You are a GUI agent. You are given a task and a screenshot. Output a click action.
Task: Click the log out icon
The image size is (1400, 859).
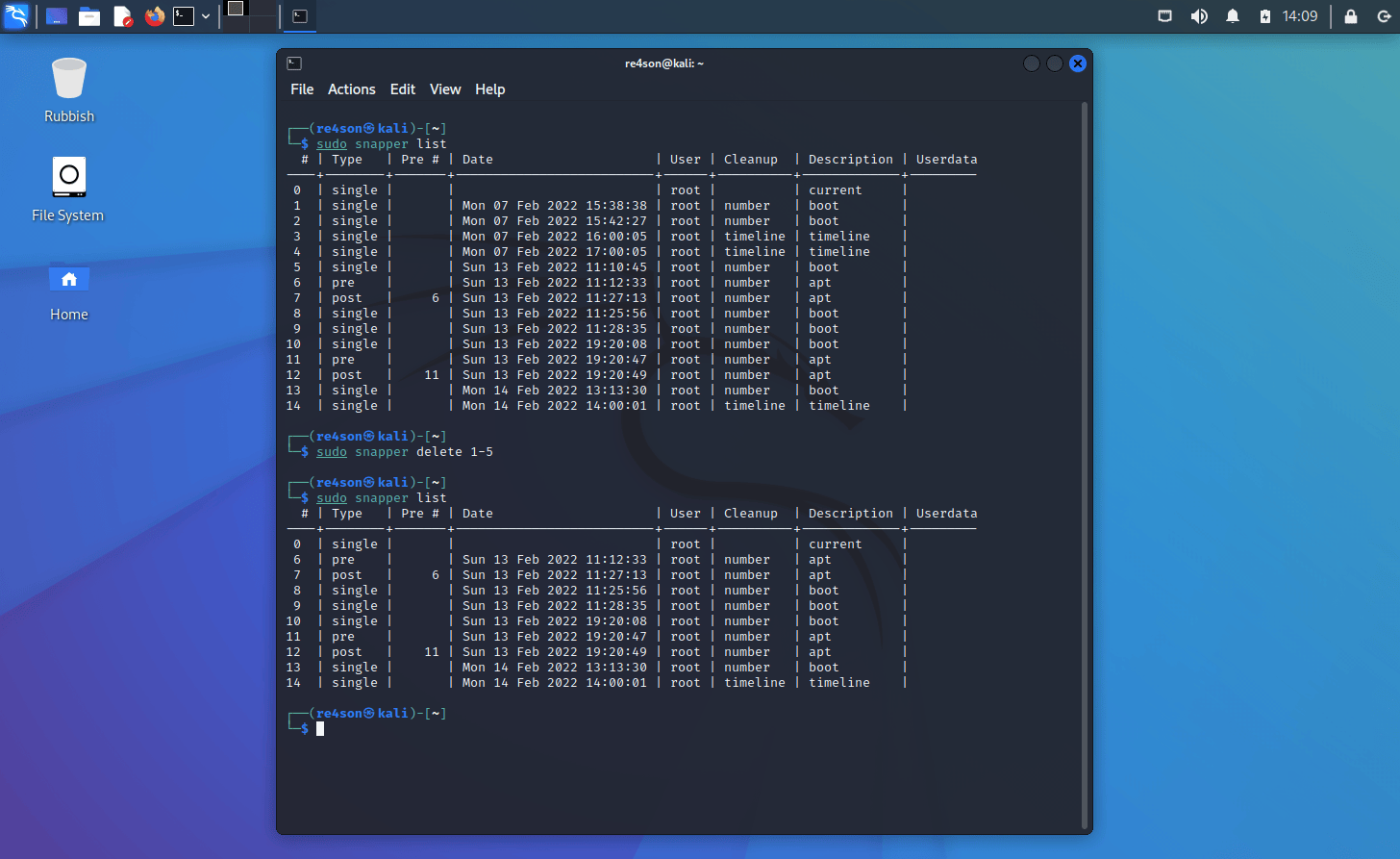click(1385, 16)
